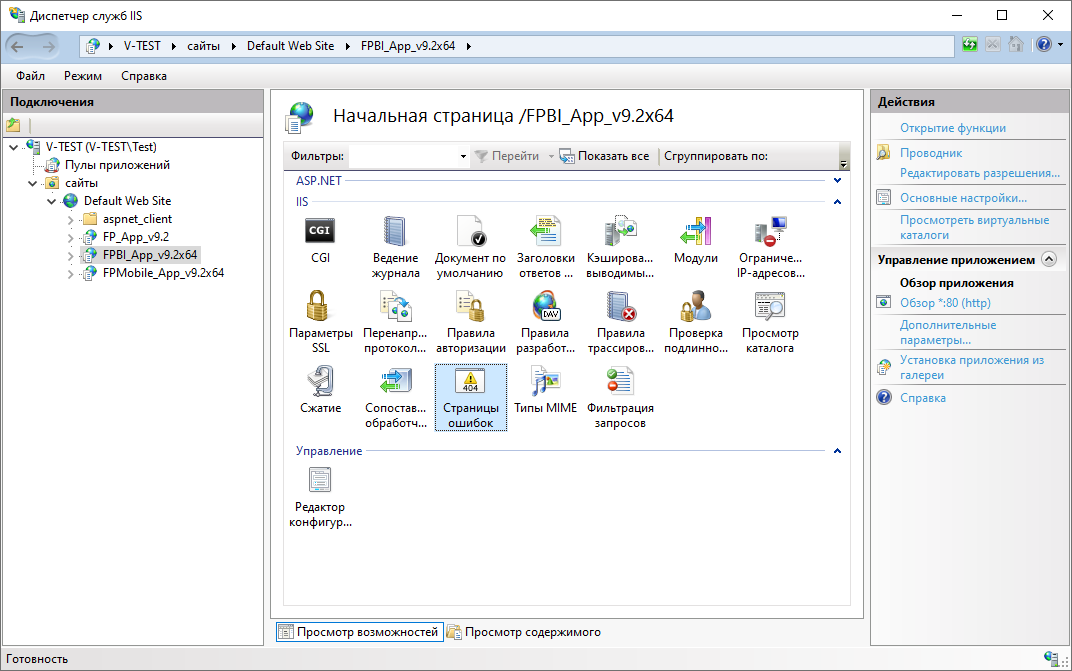Expand the FP_App_v9.2 tree node
This screenshot has width=1072, height=671.
pos(70,238)
